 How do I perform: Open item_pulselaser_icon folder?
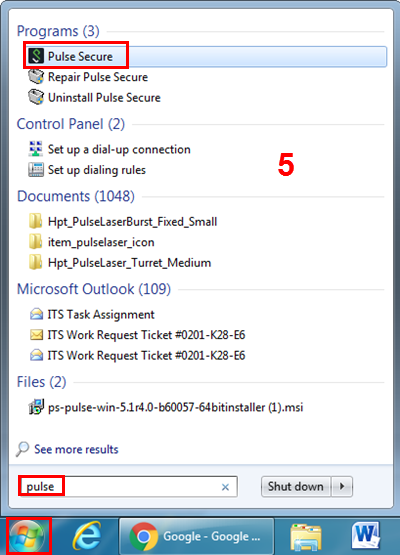tap(92, 242)
